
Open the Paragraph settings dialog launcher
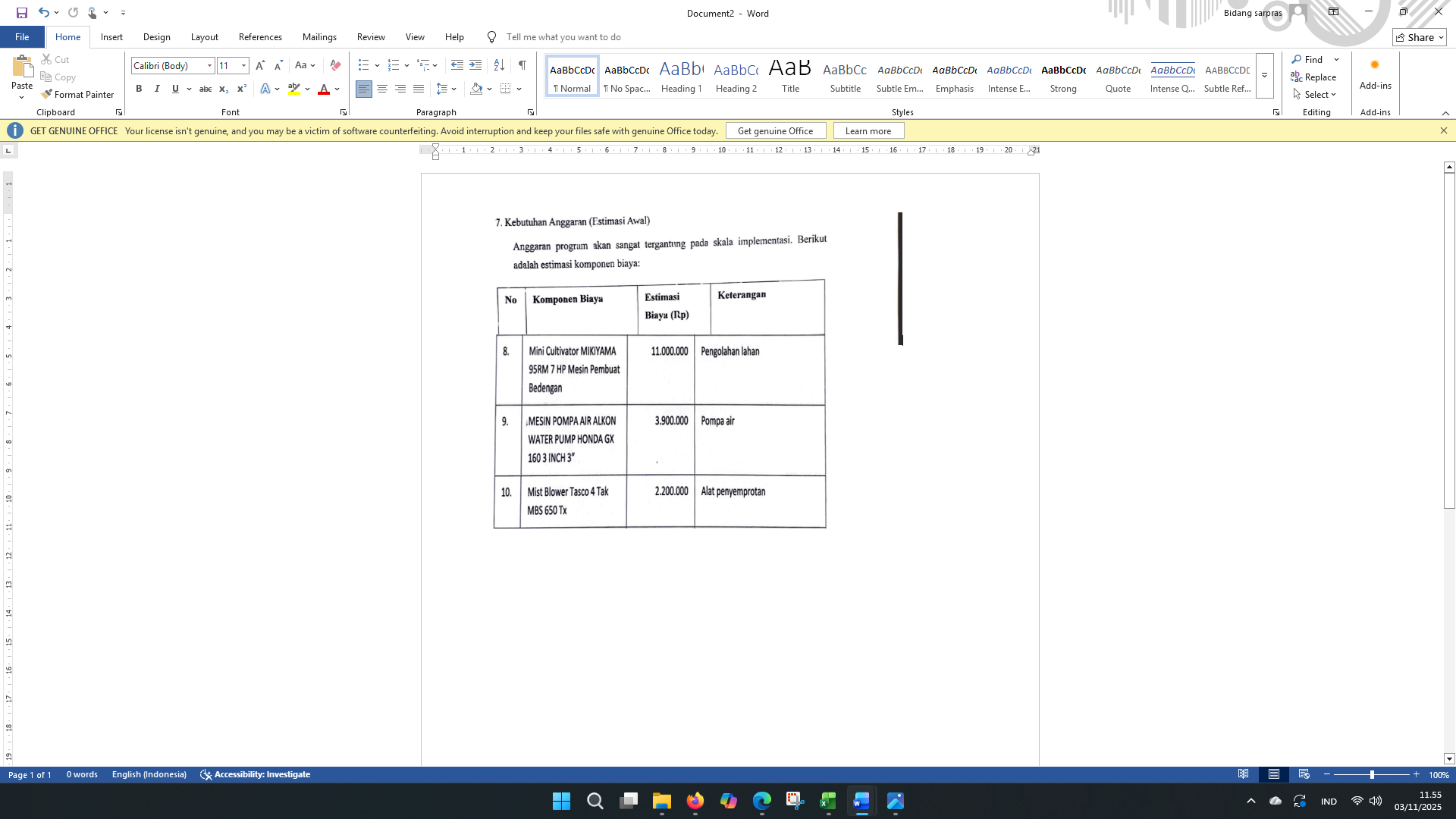click(x=531, y=112)
